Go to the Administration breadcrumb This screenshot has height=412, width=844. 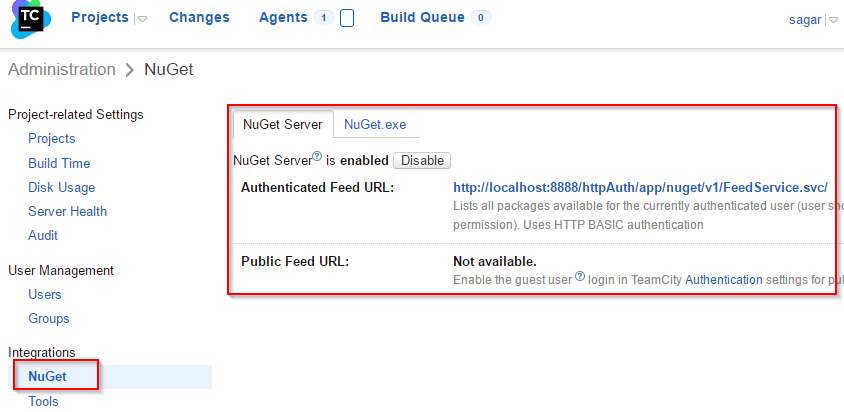[x=62, y=69]
